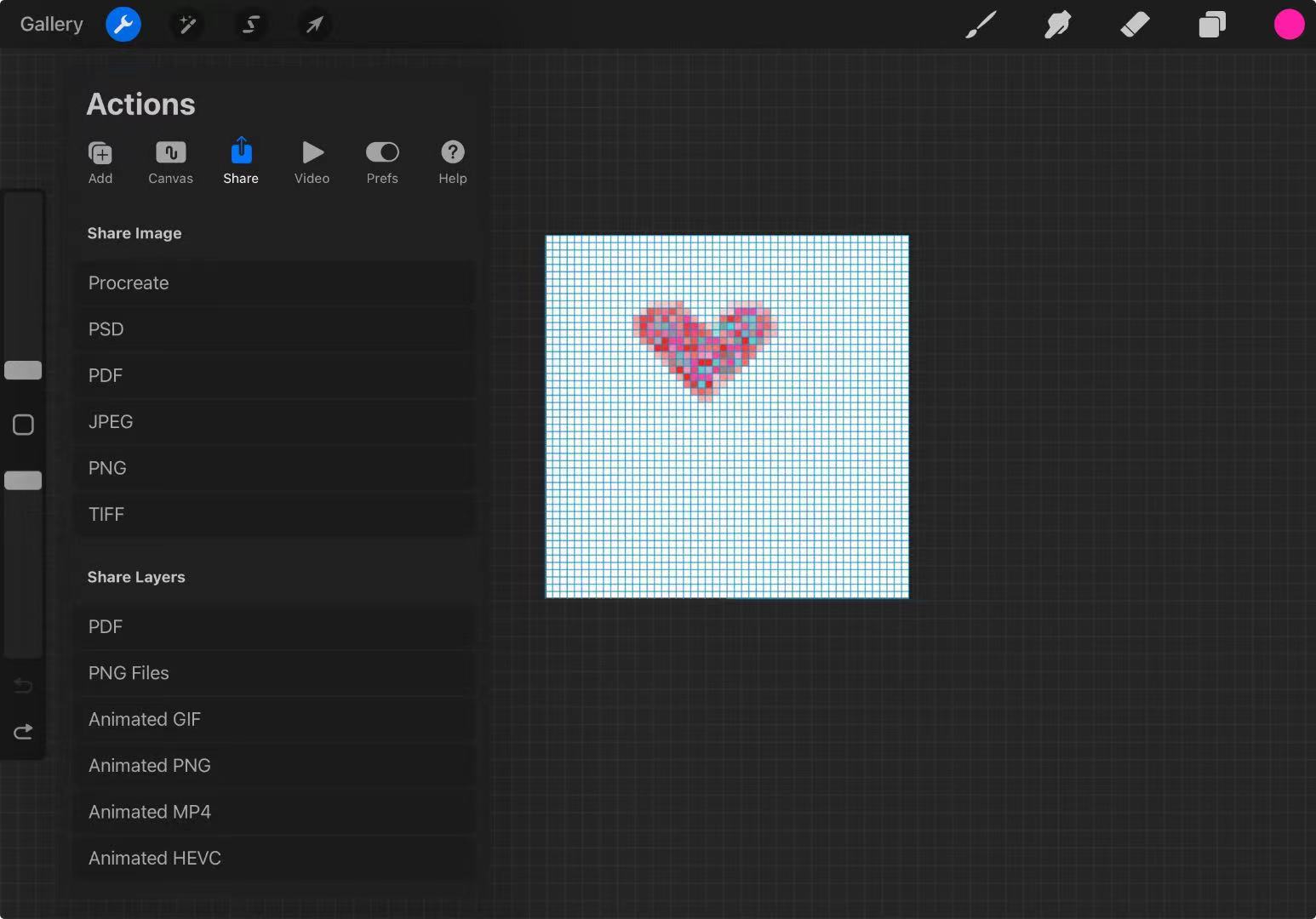Undo the last action

coord(23,686)
